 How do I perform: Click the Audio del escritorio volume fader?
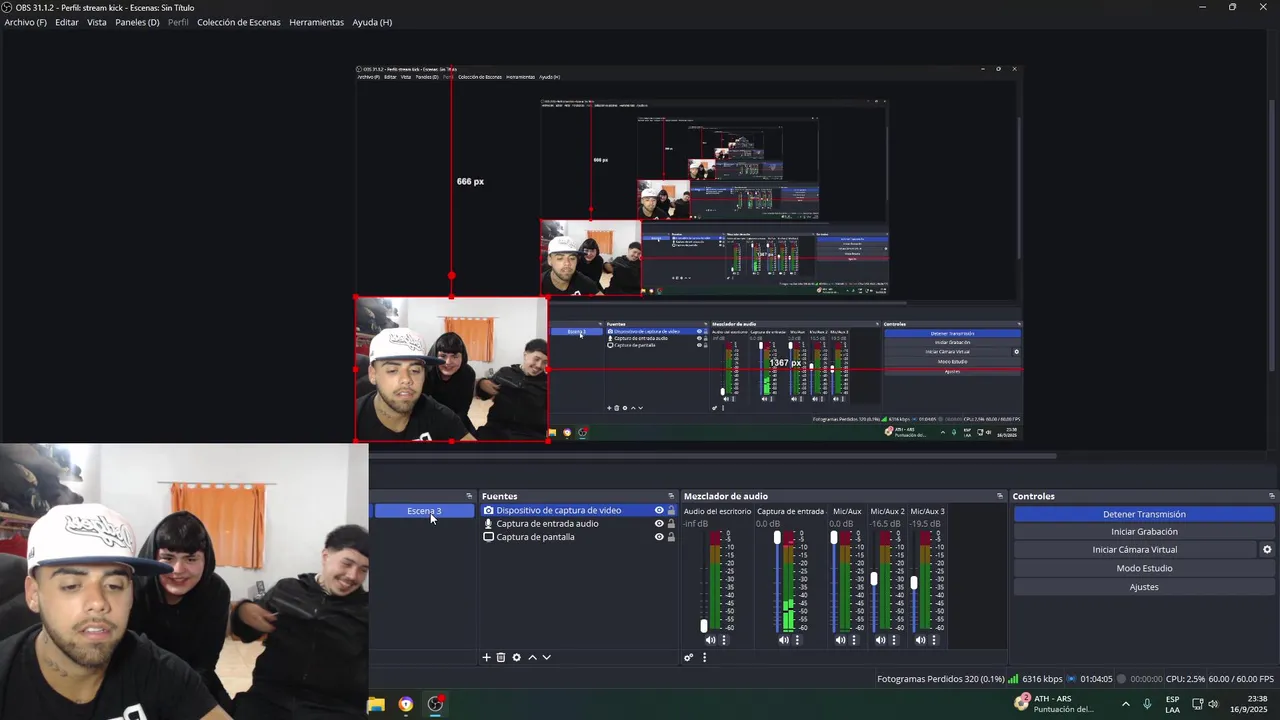coord(703,625)
